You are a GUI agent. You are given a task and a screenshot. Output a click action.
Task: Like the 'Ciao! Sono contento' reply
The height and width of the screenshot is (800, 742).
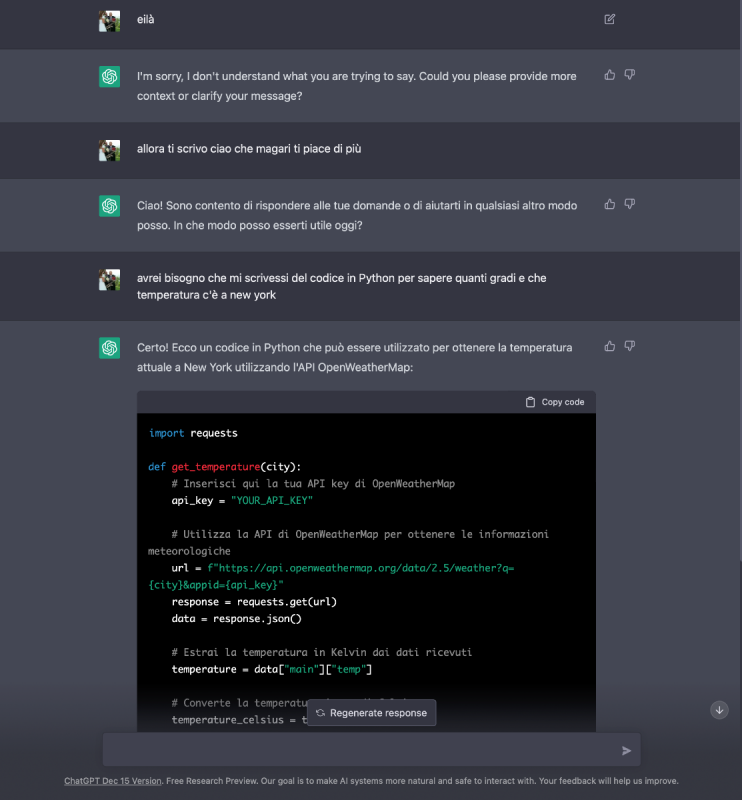[x=610, y=204]
